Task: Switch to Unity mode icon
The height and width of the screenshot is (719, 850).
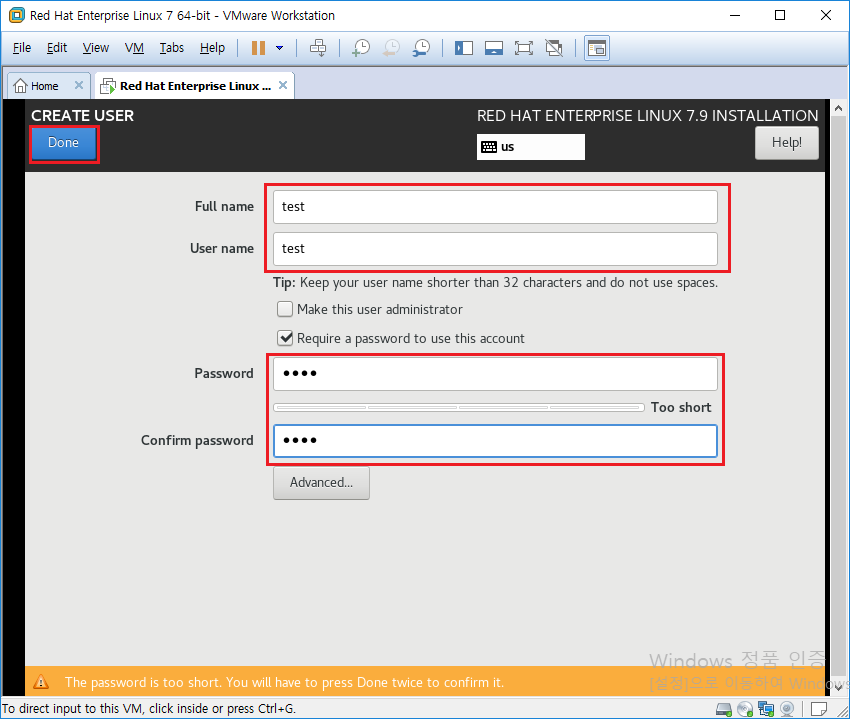Action: [554, 48]
